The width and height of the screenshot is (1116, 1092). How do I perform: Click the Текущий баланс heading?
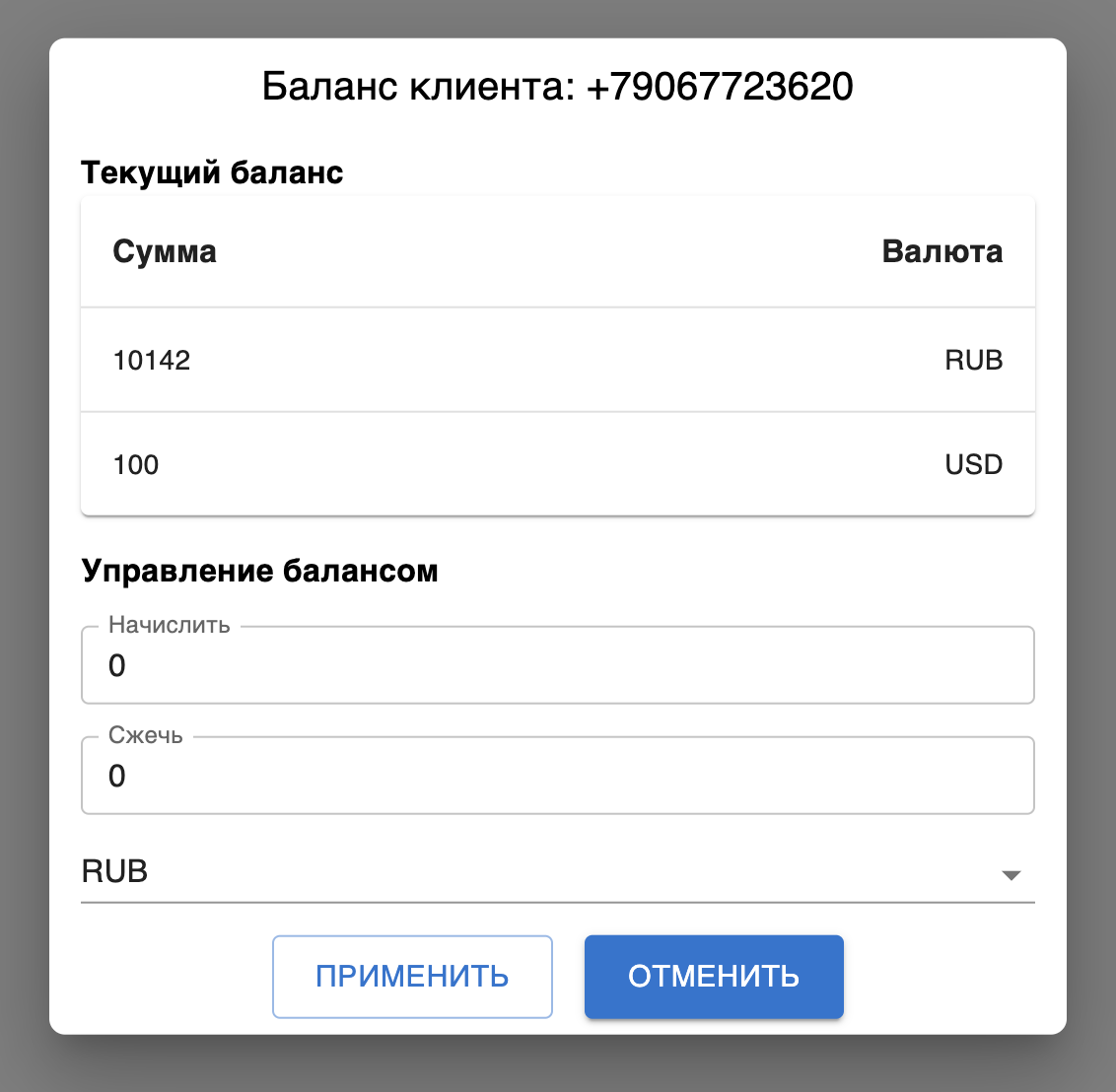(212, 173)
